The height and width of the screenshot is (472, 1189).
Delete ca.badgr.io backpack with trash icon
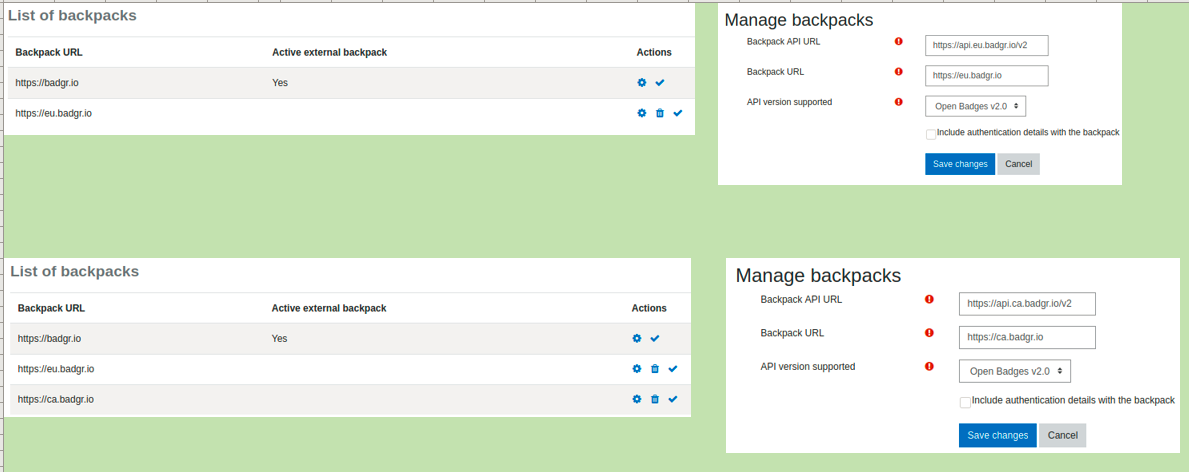[655, 399]
